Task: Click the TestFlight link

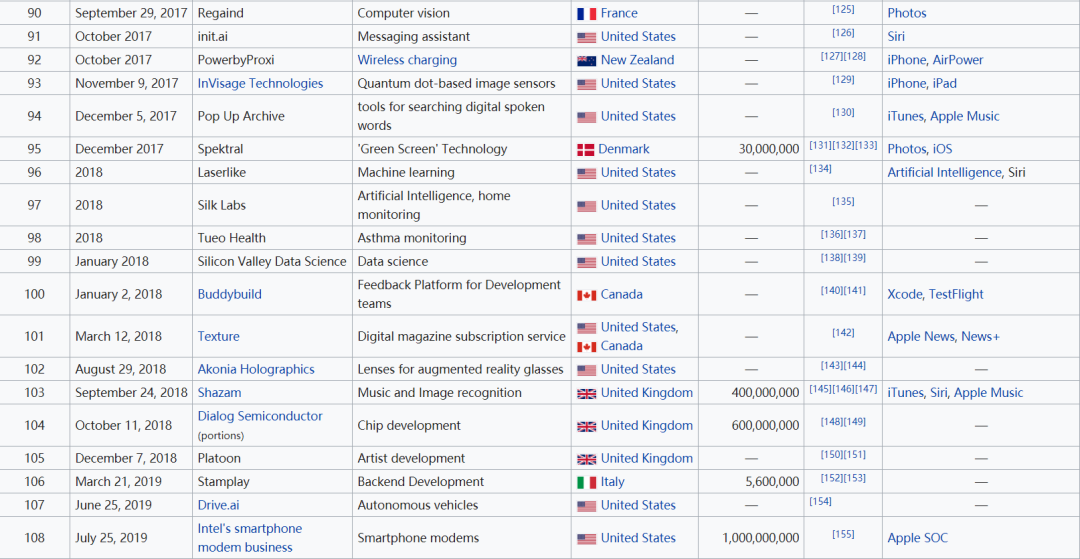Action: pyautogui.click(x=956, y=294)
